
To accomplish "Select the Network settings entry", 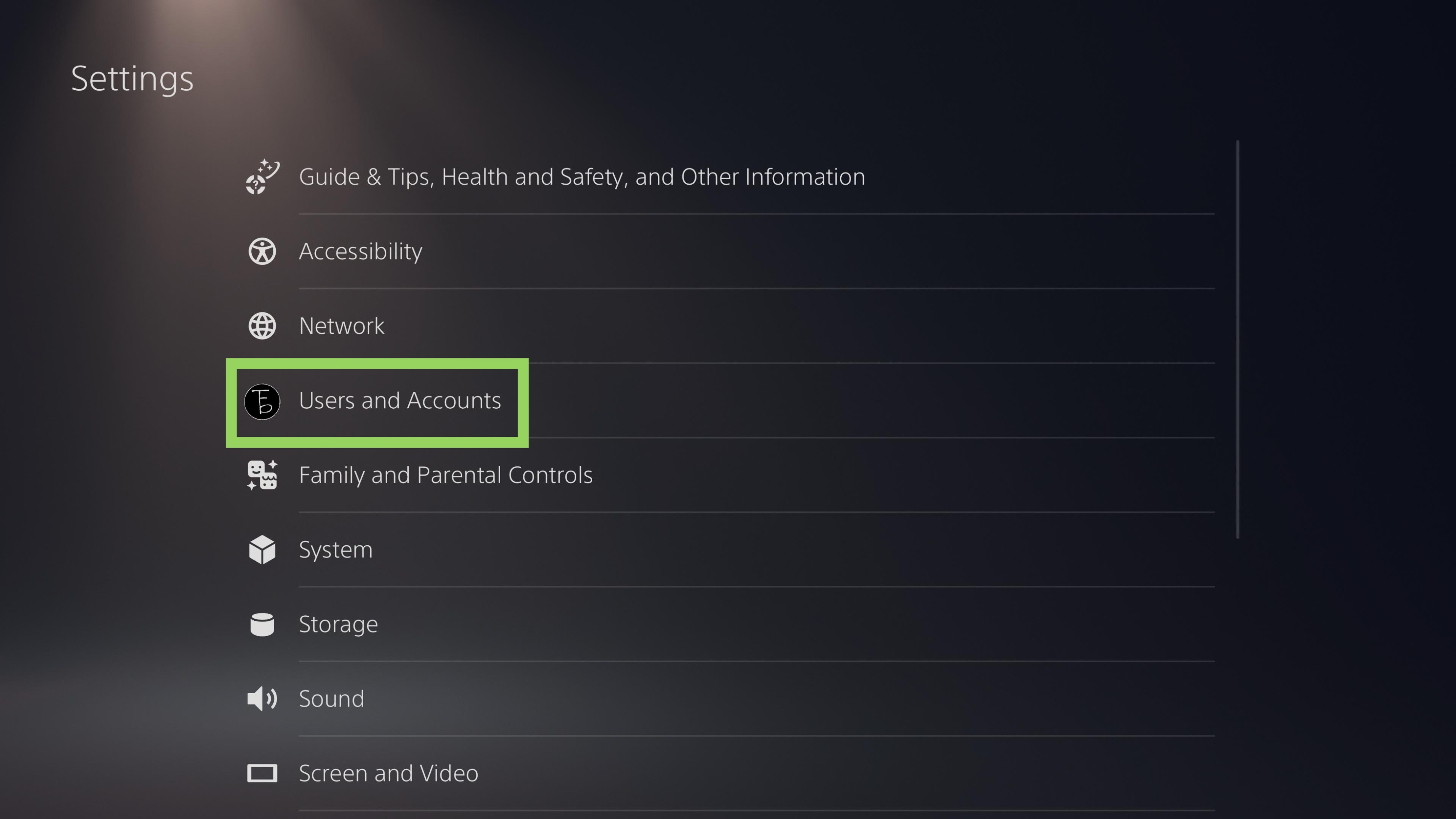I will pyautogui.click(x=342, y=326).
